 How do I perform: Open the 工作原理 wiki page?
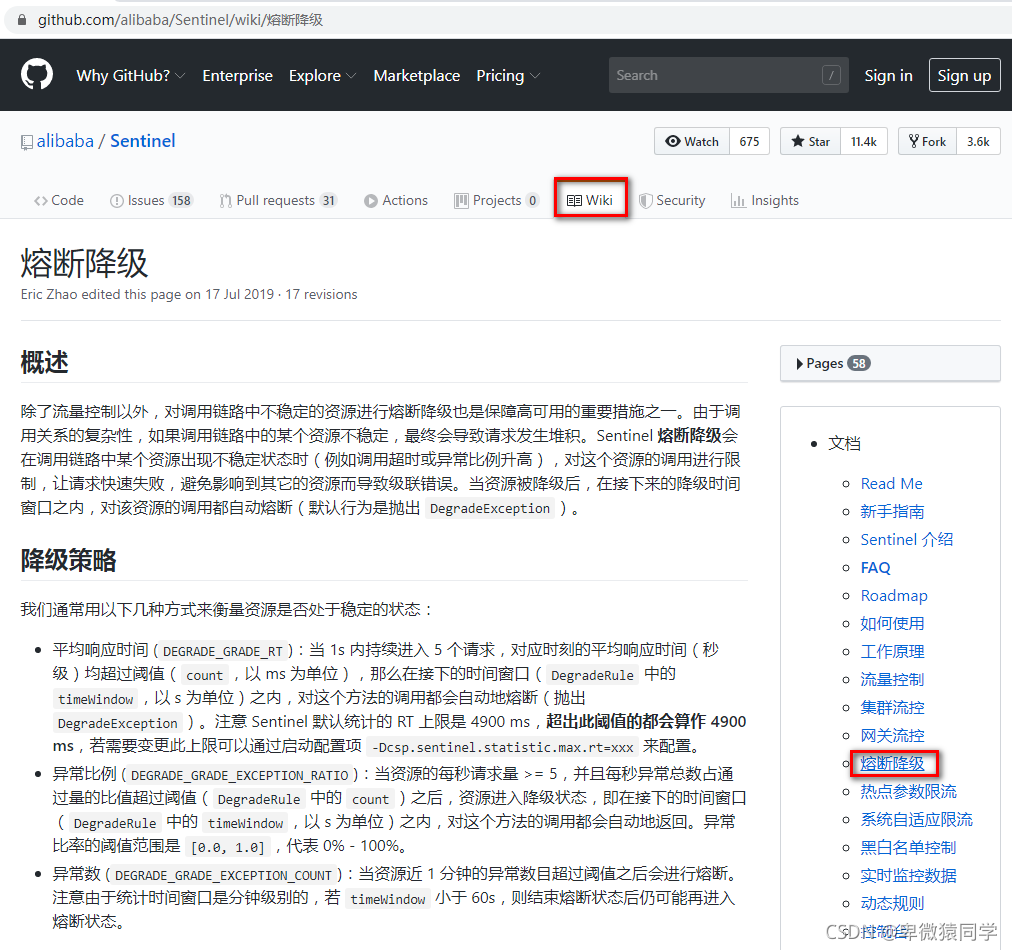[x=892, y=652]
